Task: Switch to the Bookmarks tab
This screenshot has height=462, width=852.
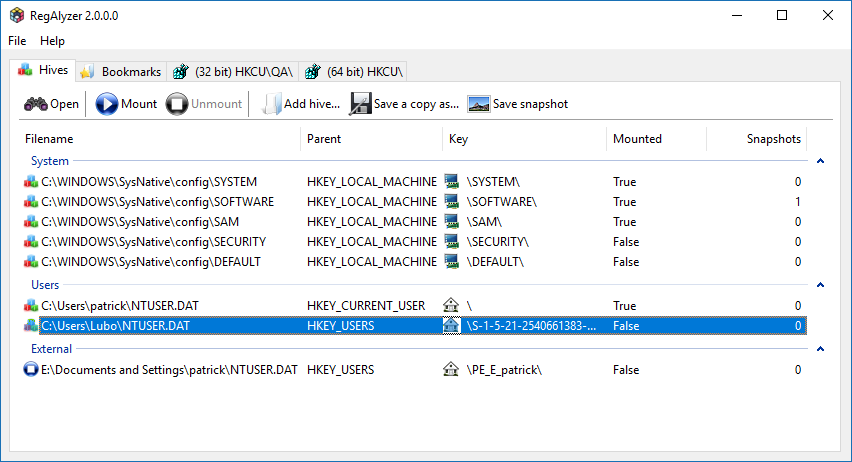Action: pyautogui.click(x=120, y=72)
